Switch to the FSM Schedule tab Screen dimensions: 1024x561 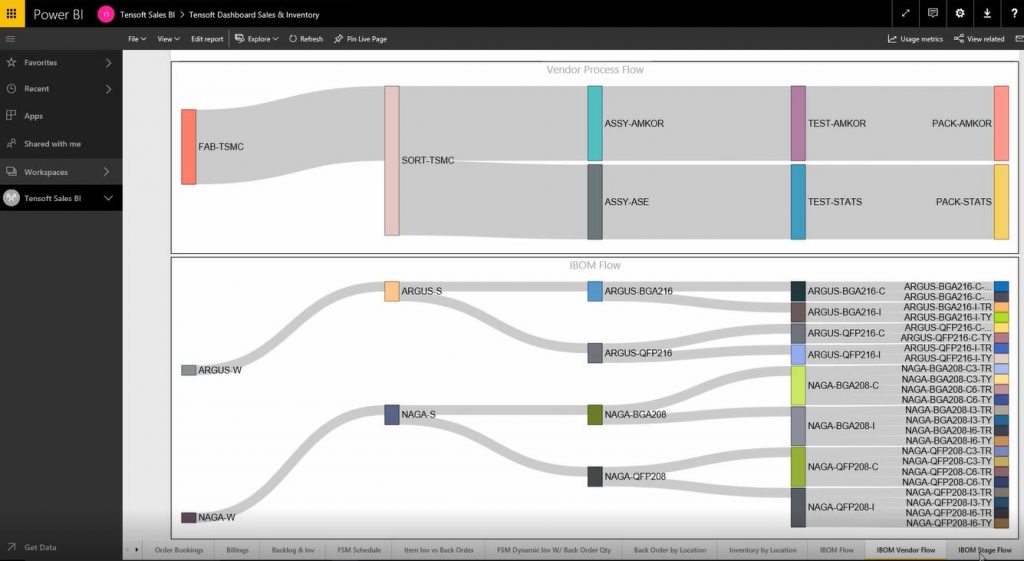(359, 550)
